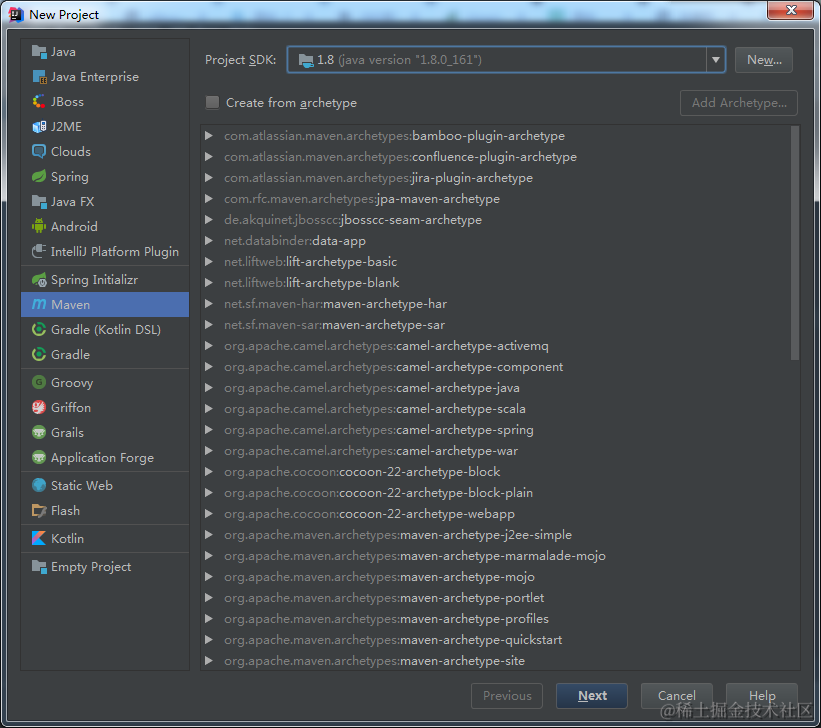Select the Gradle icon
The width and height of the screenshot is (821, 728).
39,355
